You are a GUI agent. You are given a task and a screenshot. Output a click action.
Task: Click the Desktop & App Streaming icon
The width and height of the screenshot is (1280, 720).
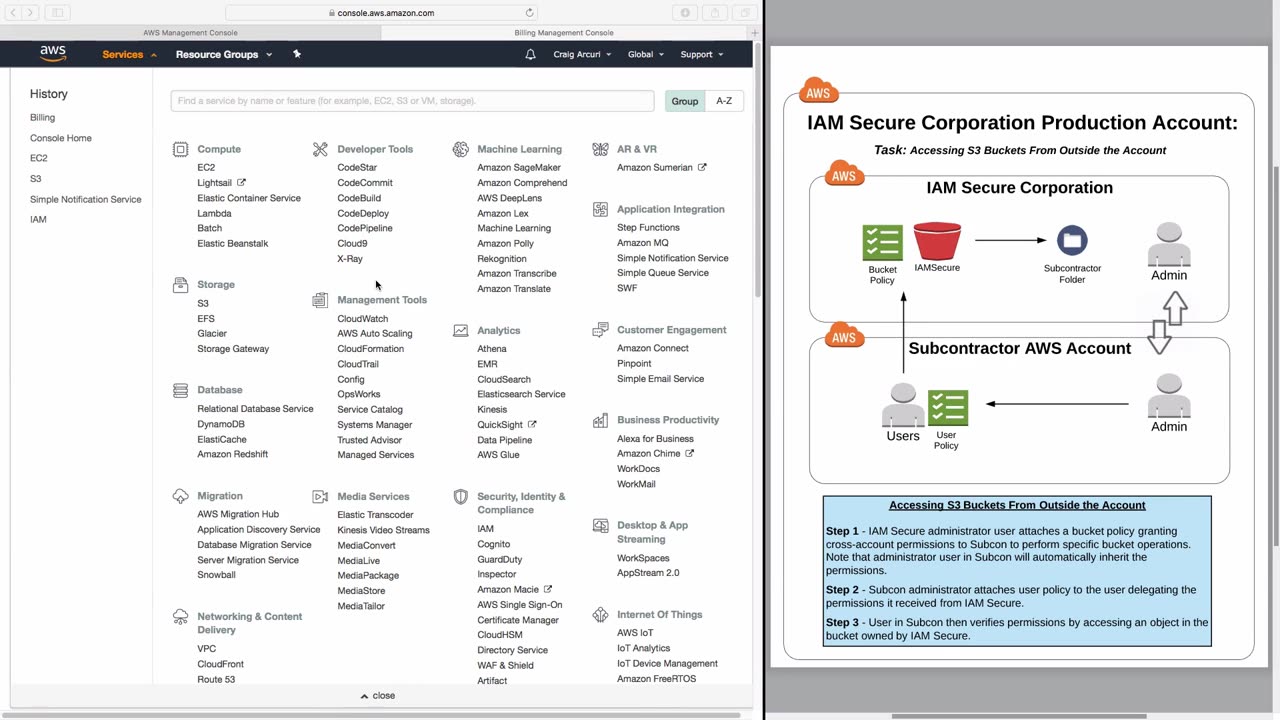click(600, 525)
